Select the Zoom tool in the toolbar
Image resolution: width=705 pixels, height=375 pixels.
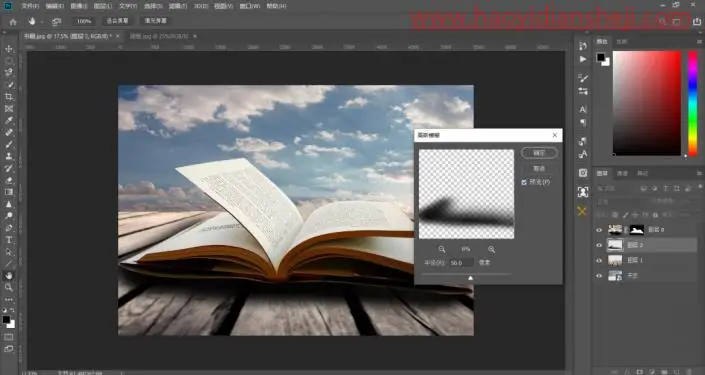[9, 287]
